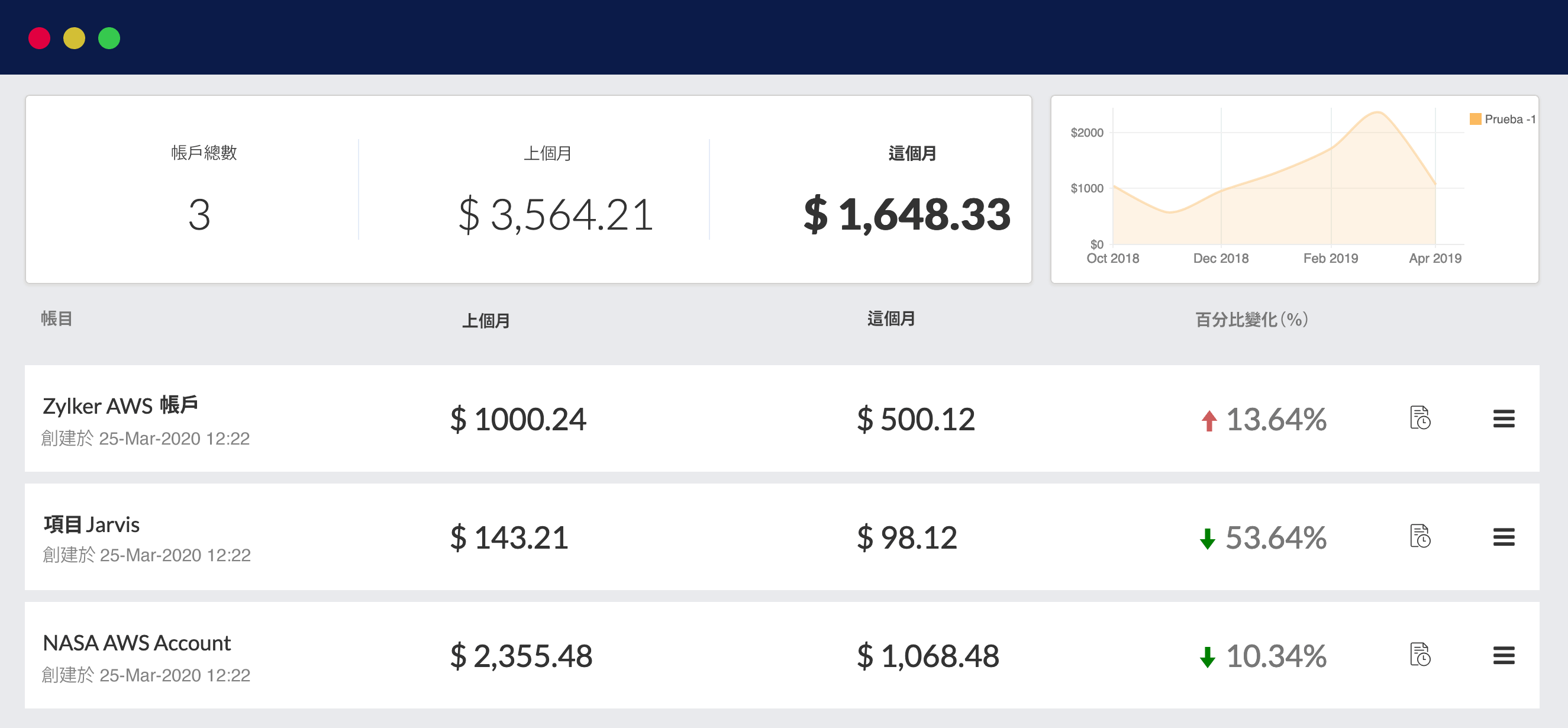Open the NASA AWS Account account name
Screen dimensions: 1568x728
(x=137, y=642)
